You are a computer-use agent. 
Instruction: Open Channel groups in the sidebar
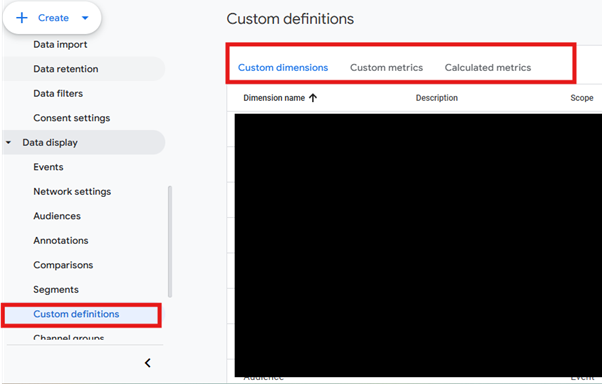tap(69, 338)
